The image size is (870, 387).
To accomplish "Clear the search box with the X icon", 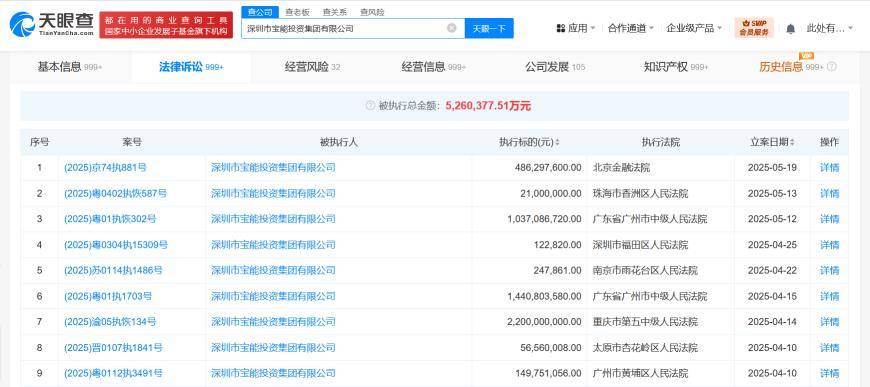I will tap(452, 28).
